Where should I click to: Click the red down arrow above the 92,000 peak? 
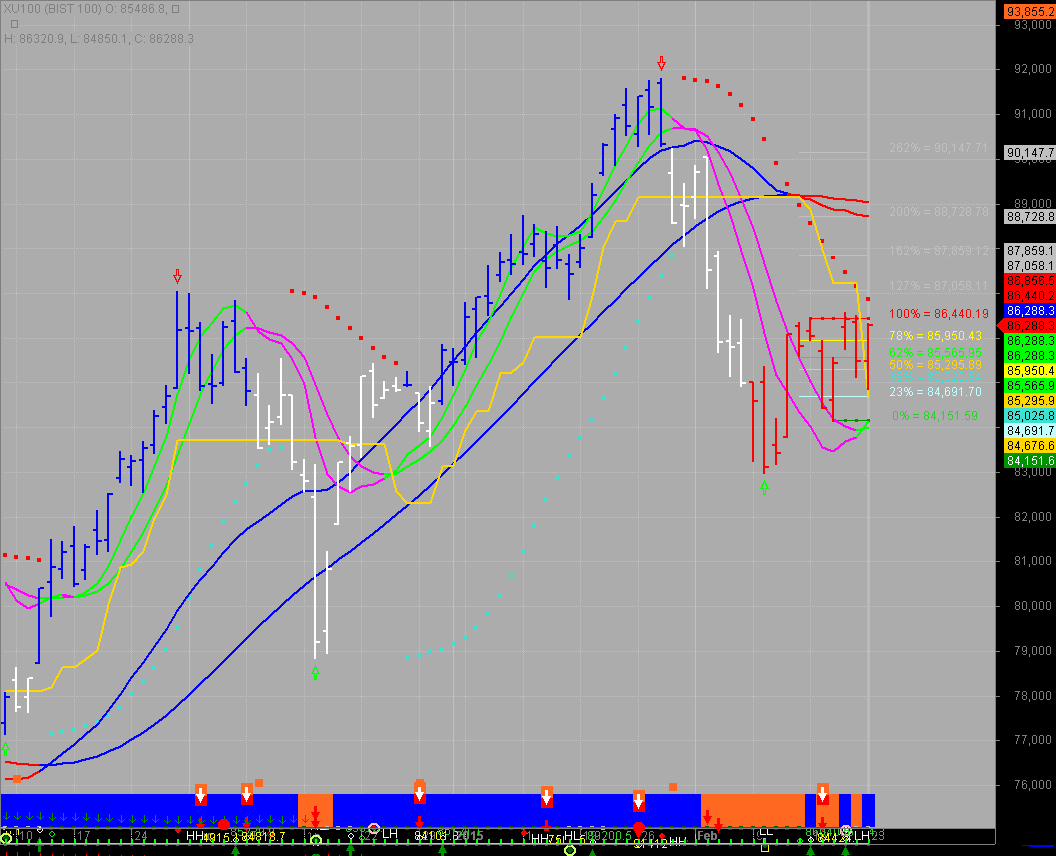pyautogui.click(x=661, y=63)
